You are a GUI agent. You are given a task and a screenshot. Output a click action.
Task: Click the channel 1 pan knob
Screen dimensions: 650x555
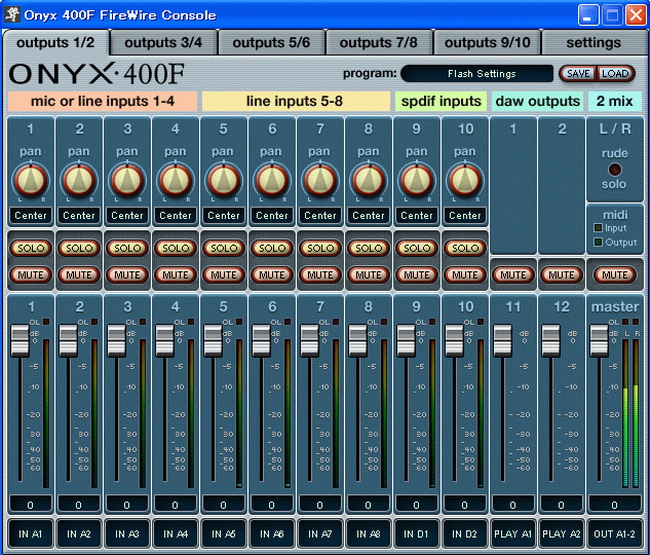coord(31,181)
